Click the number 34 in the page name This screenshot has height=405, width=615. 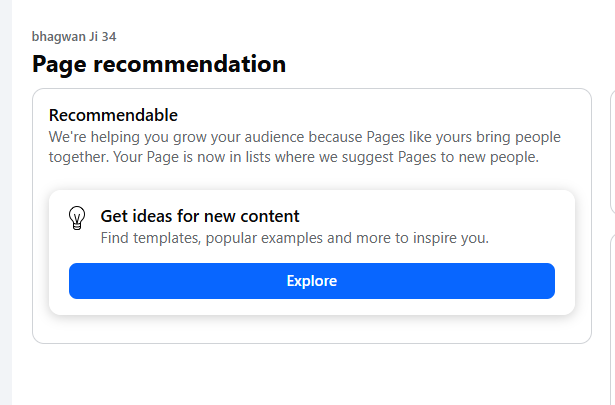109,37
